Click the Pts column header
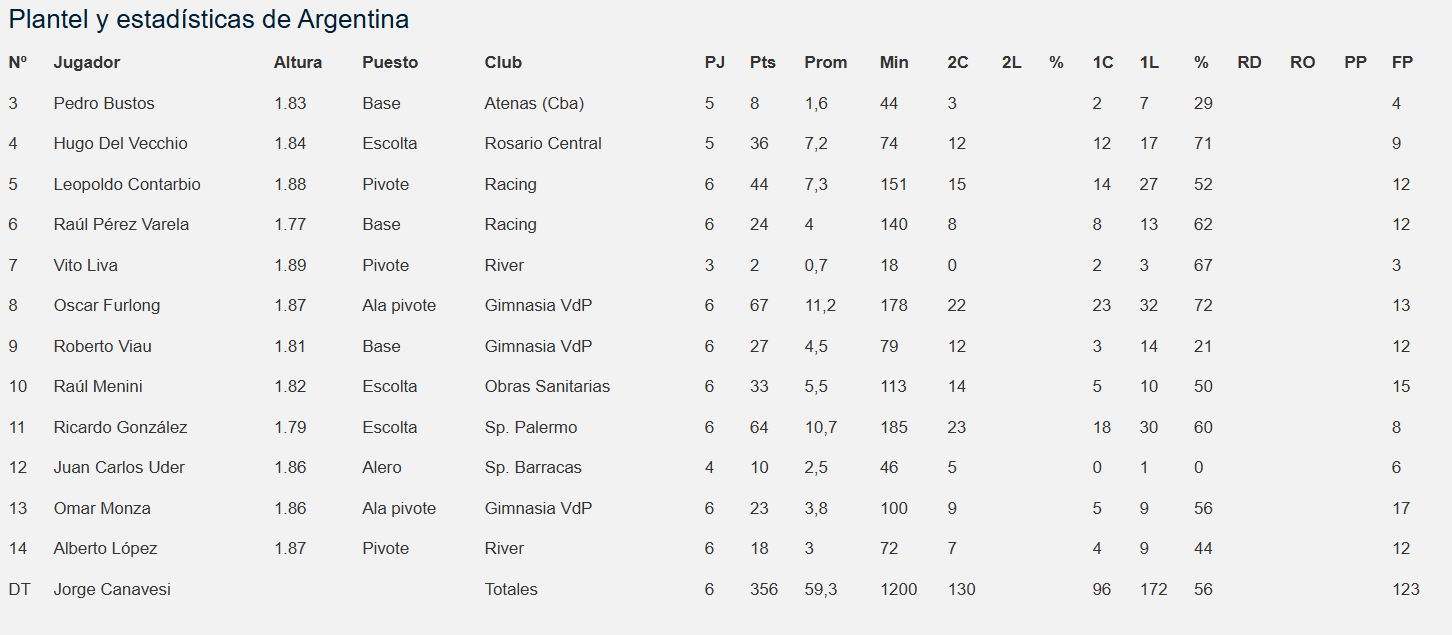This screenshot has width=1452, height=635. pos(762,62)
